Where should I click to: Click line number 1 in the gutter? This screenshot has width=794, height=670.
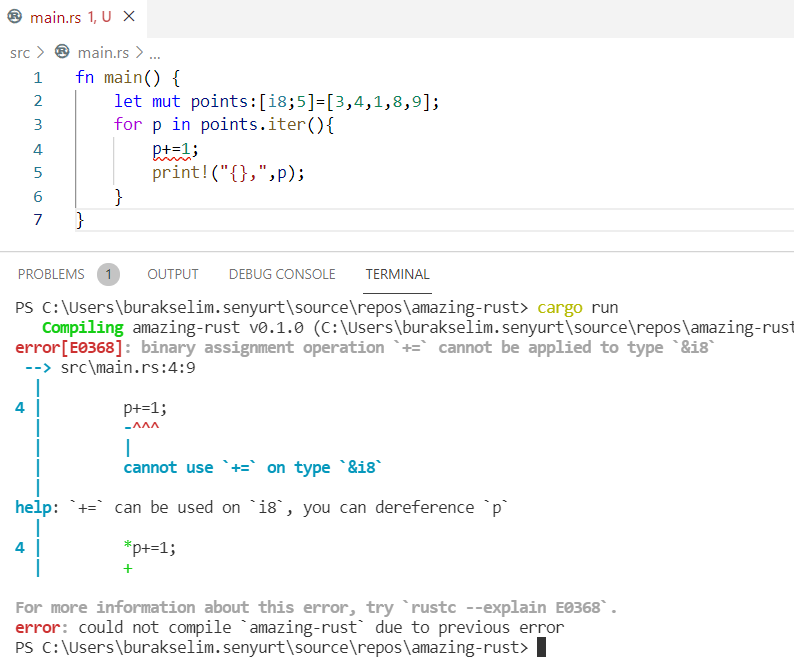click(x=38, y=77)
